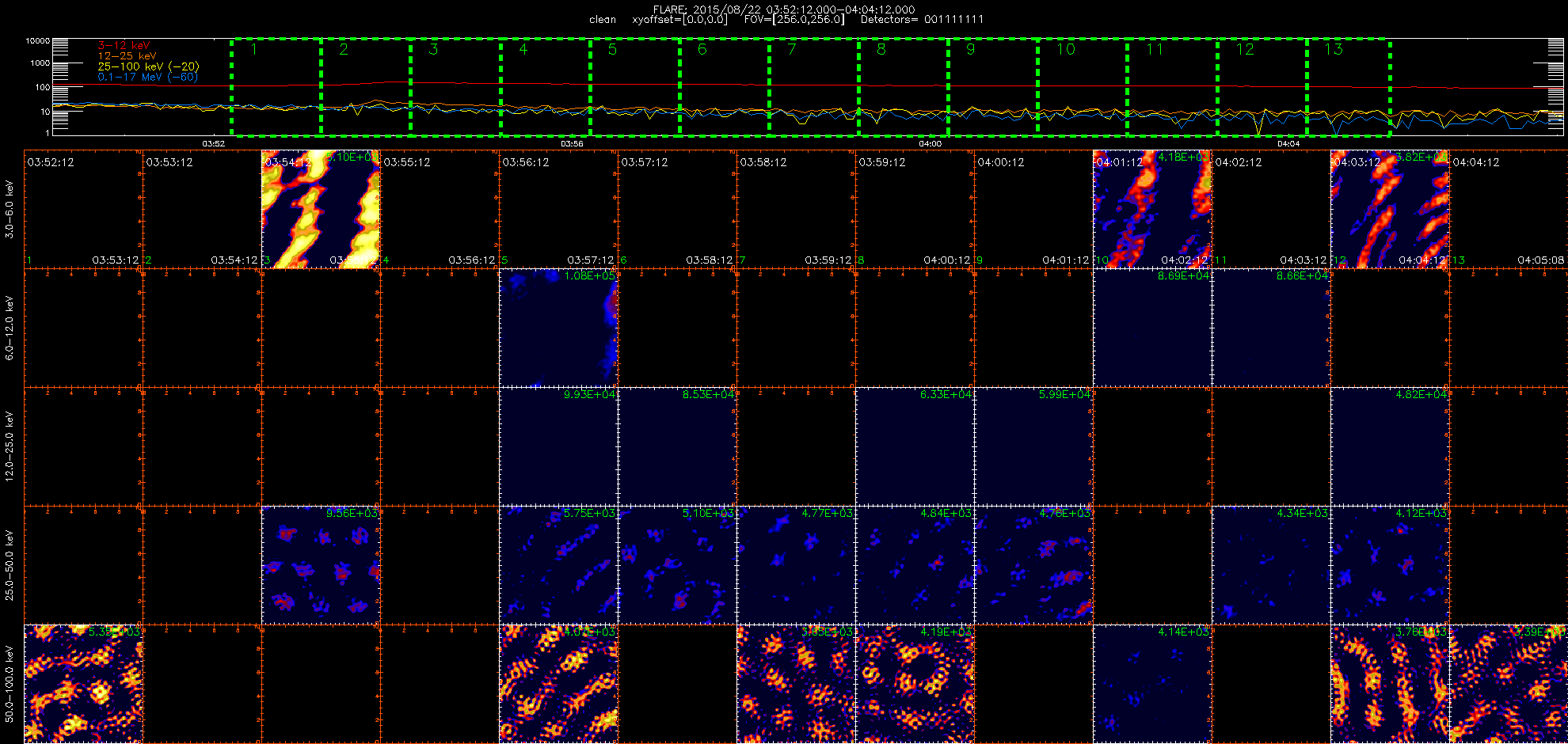Click the 50-100 keV image labeled 4.07E+03
Image resolution: width=1568 pixels, height=744 pixels.
pyautogui.click(x=558, y=684)
